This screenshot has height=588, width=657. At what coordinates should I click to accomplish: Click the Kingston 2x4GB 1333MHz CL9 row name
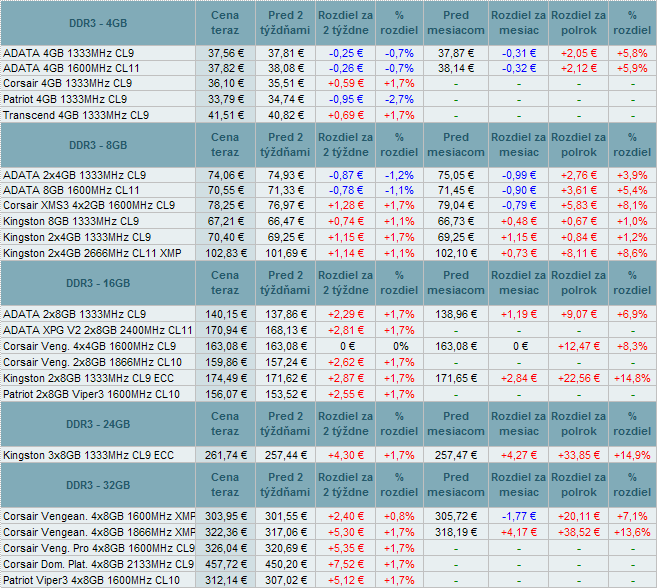pyautogui.click(x=77, y=237)
